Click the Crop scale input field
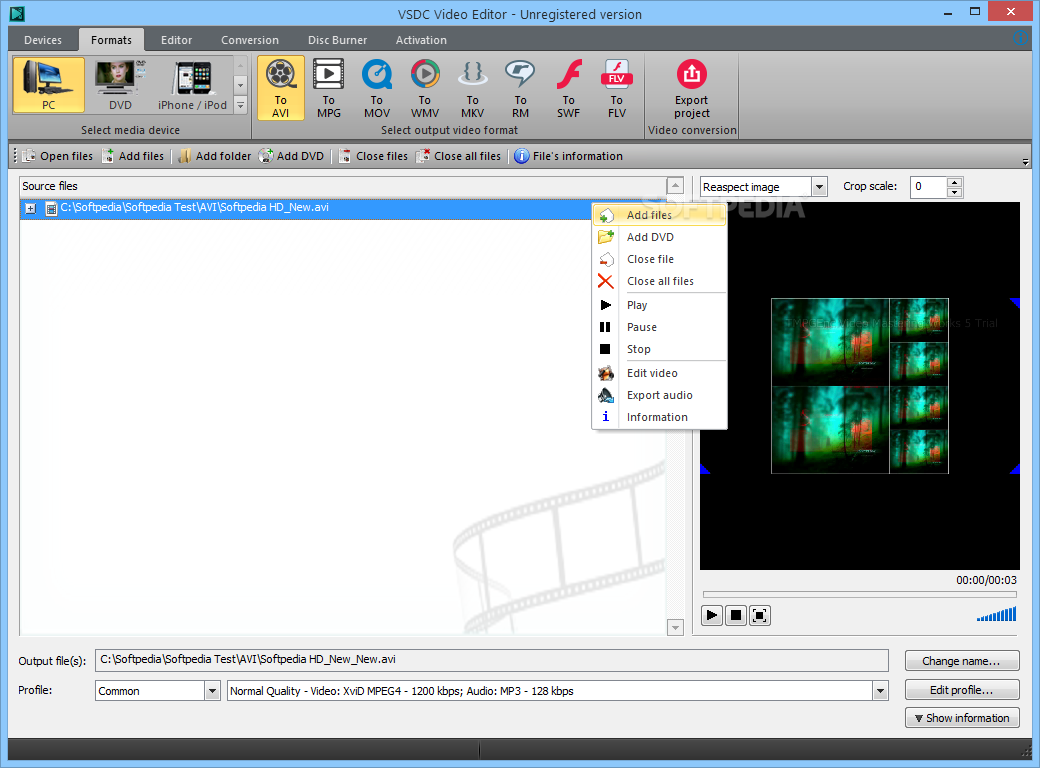The width and height of the screenshot is (1040, 768). click(x=929, y=187)
